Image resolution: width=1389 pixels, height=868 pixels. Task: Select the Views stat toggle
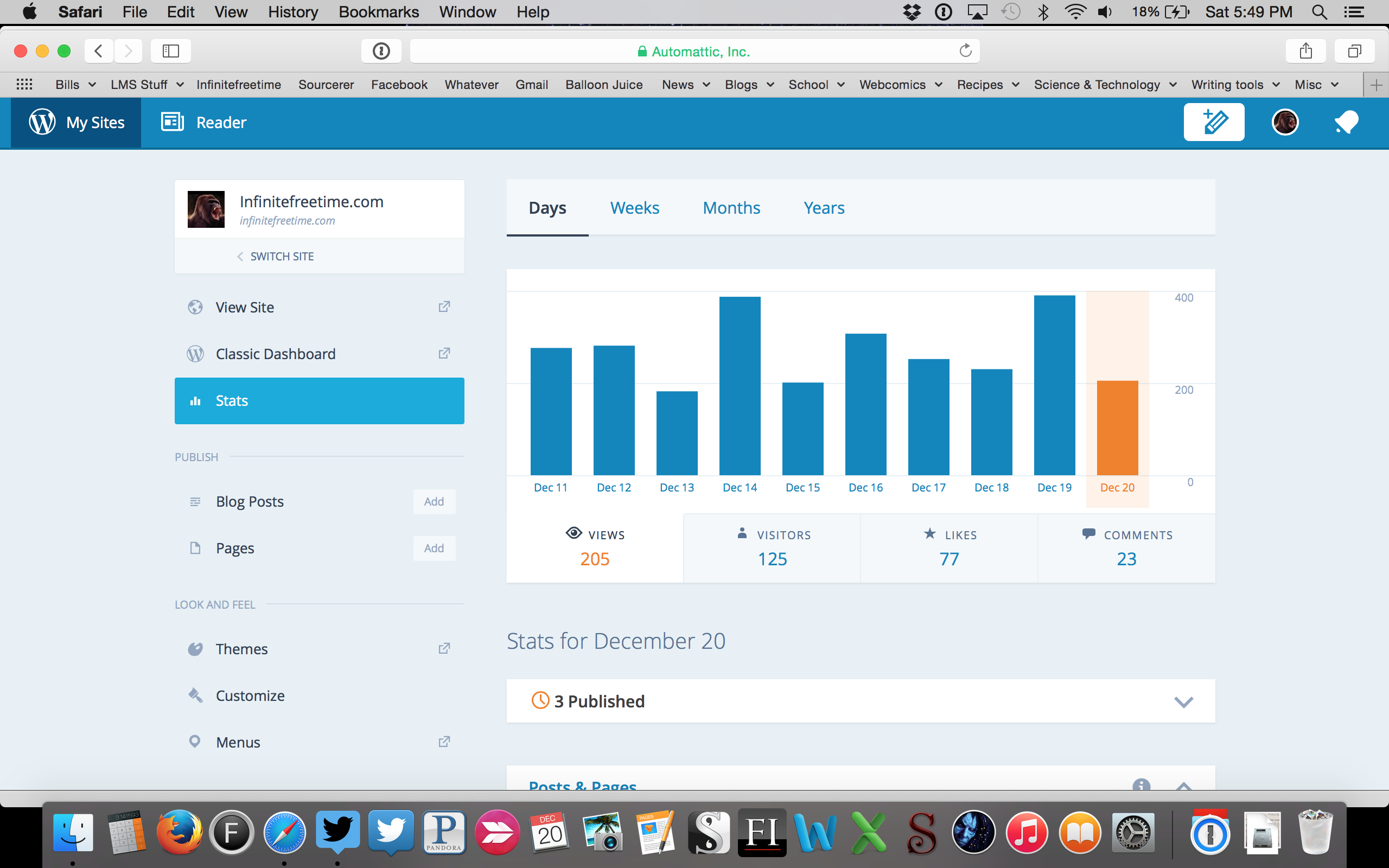pyautogui.click(x=595, y=548)
